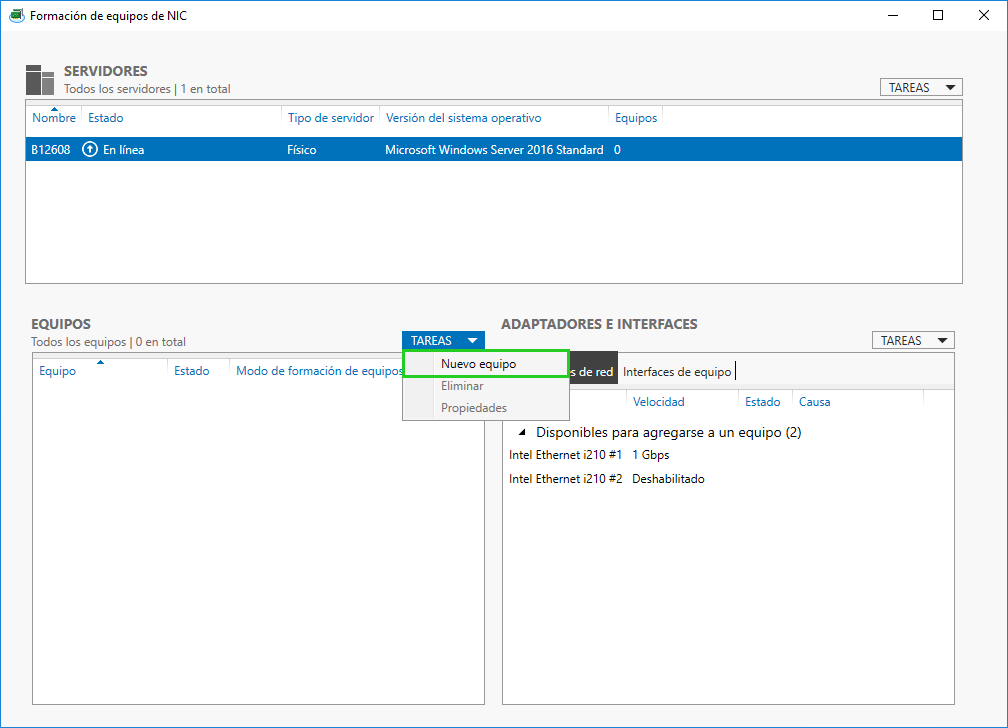
Task: Click the NIC teaming app icon in title bar
Action: pyautogui.click(x=17, y=15)
